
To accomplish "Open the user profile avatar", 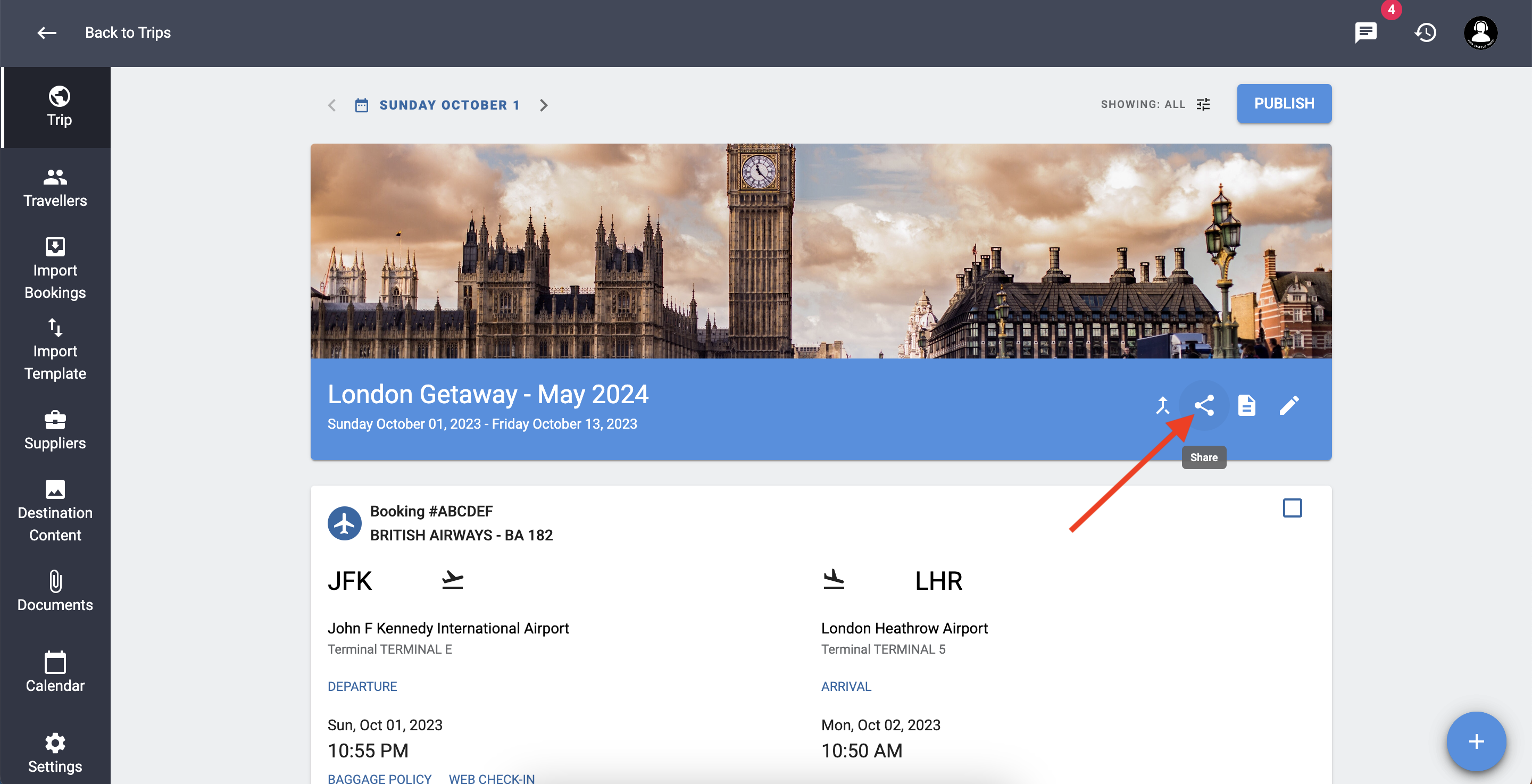I will point(1480,33).
